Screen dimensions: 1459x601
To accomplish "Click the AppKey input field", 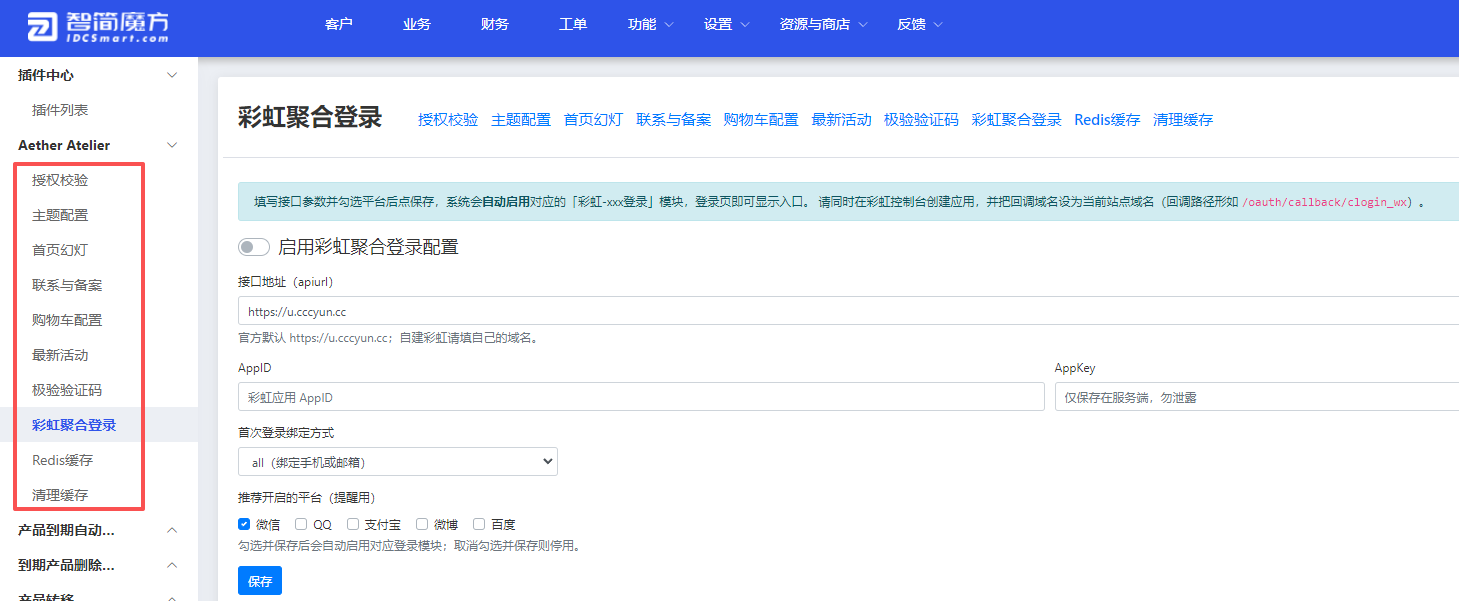I will pos(1257,397).
